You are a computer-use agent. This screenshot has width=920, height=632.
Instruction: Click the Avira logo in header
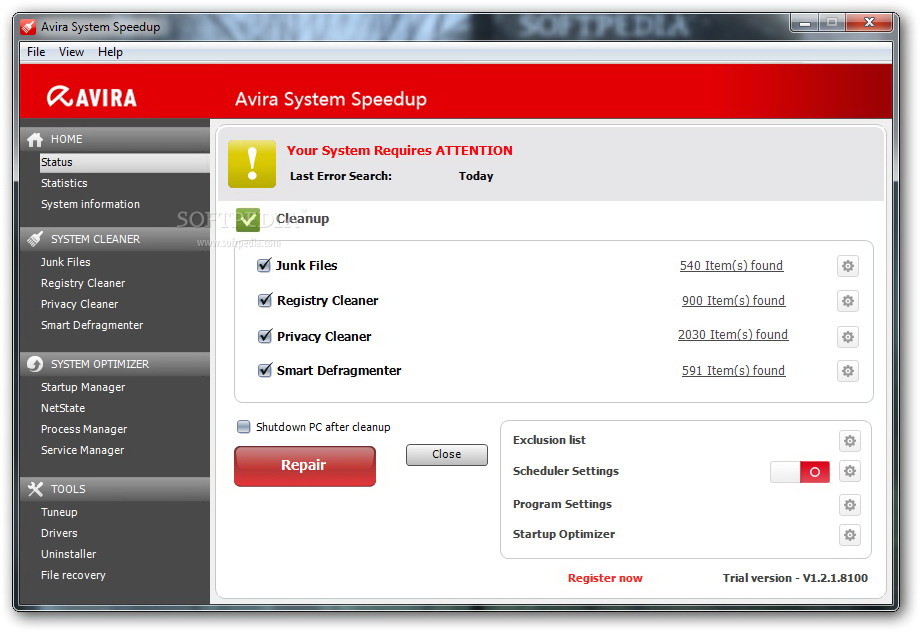92,97
